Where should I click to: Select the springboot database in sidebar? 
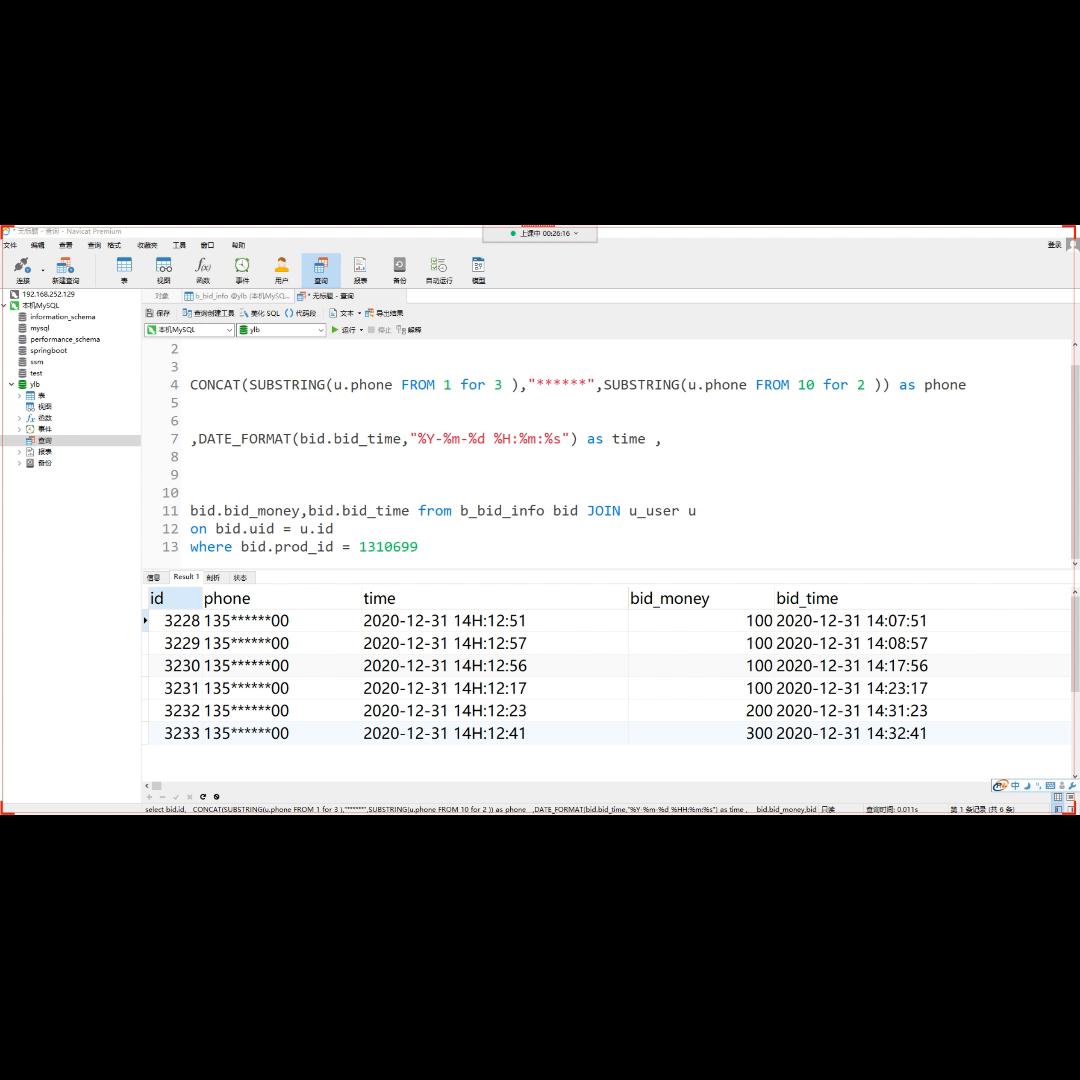(x=48, y=351)
